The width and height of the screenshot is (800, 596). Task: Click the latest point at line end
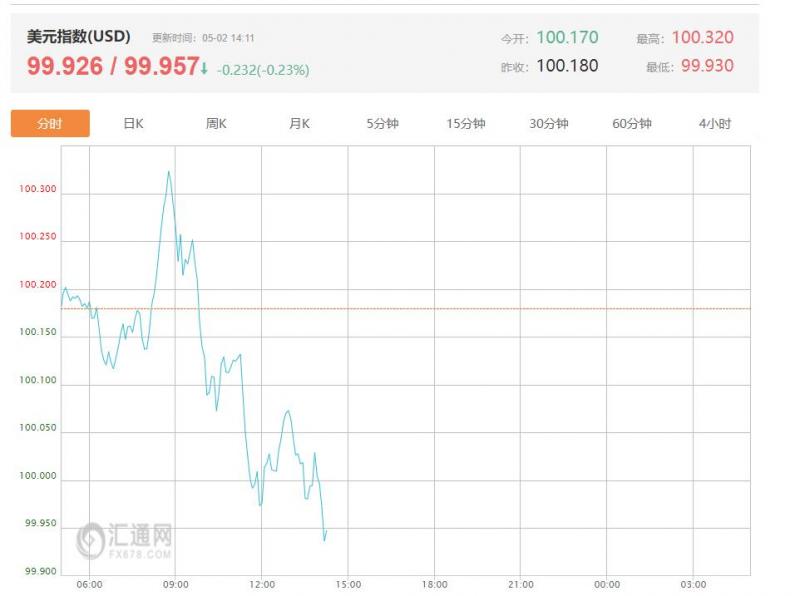[326, 534]
